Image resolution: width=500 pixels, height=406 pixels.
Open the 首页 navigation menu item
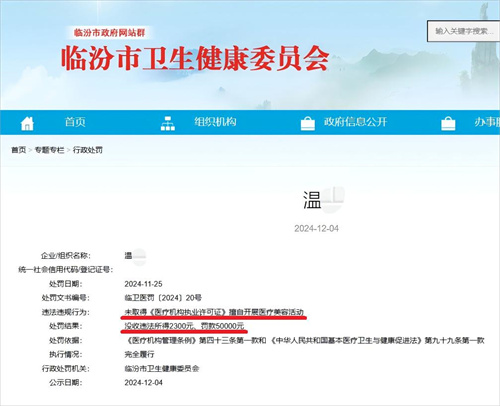point(75,122)
